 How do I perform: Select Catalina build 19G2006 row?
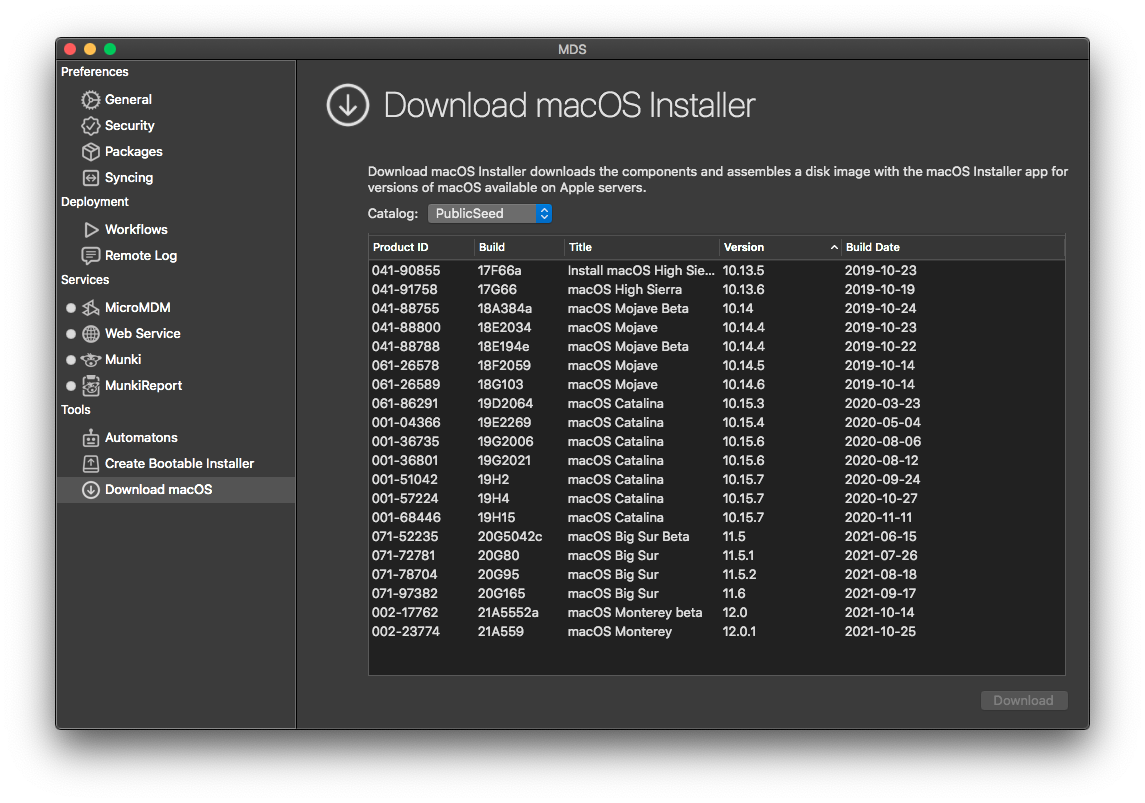716,441
